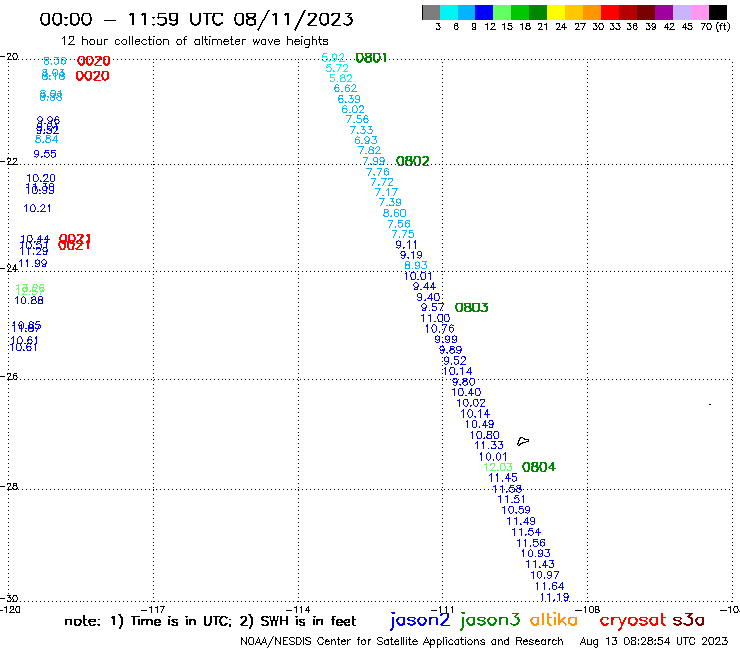
Task: Click the NOAA/NESDIS Center credit line
Action: [x=402, y=642]
